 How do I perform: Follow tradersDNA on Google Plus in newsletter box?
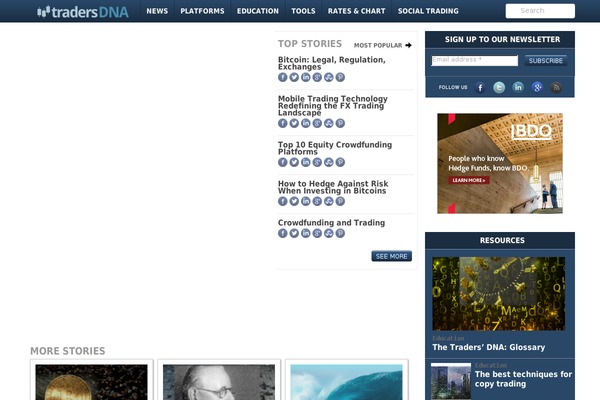click(x=537, y=88)
